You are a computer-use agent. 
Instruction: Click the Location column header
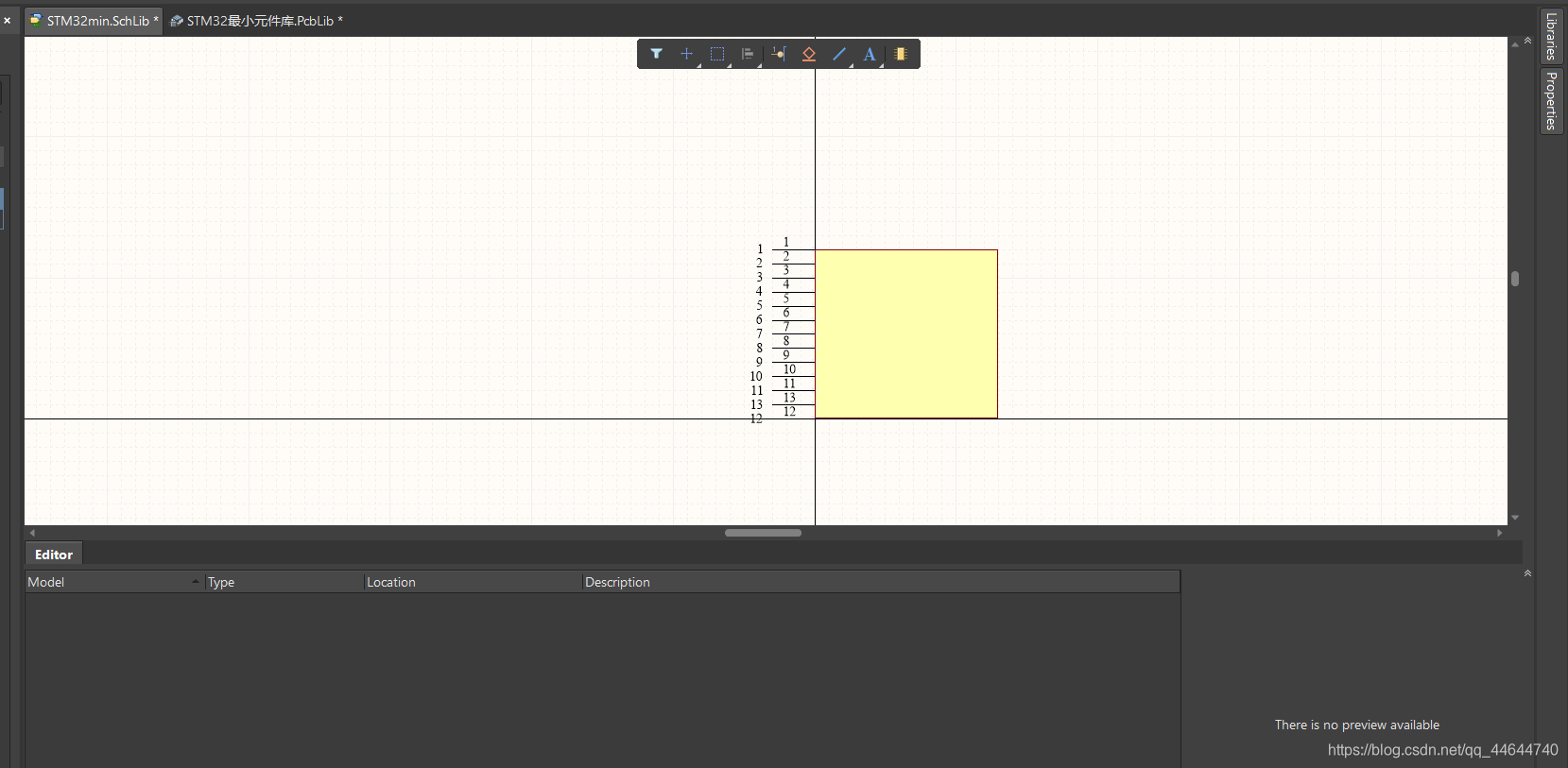473,582
